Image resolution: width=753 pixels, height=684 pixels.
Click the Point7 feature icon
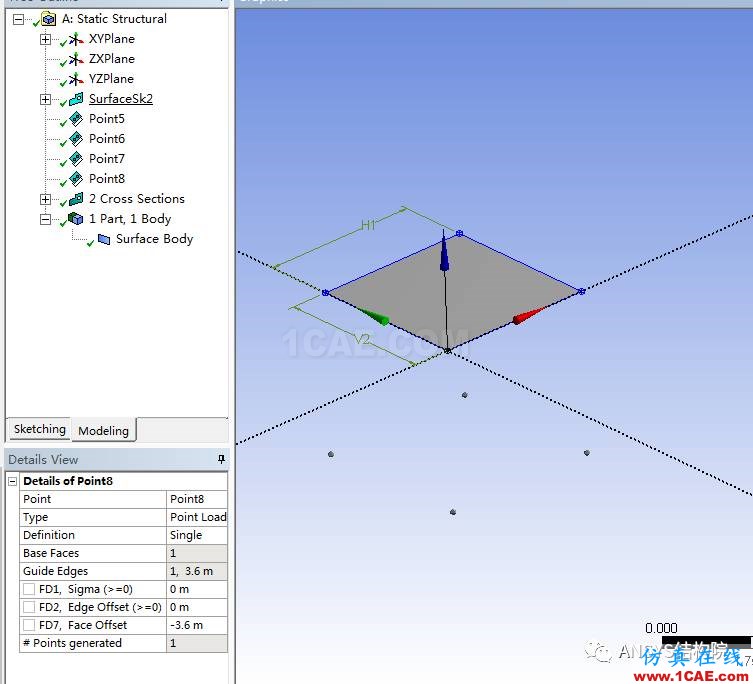coord(76,159)
